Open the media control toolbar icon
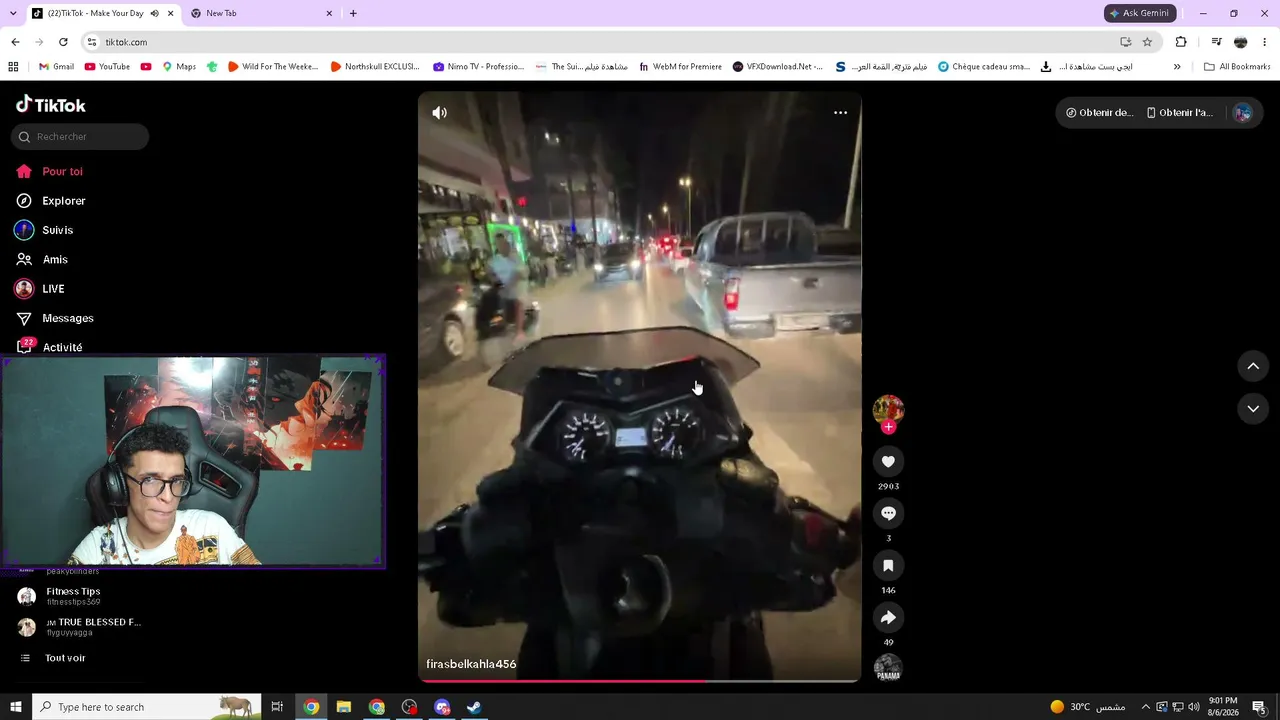This screenshot has height=720, width=1280. [x=1216, y=42]
